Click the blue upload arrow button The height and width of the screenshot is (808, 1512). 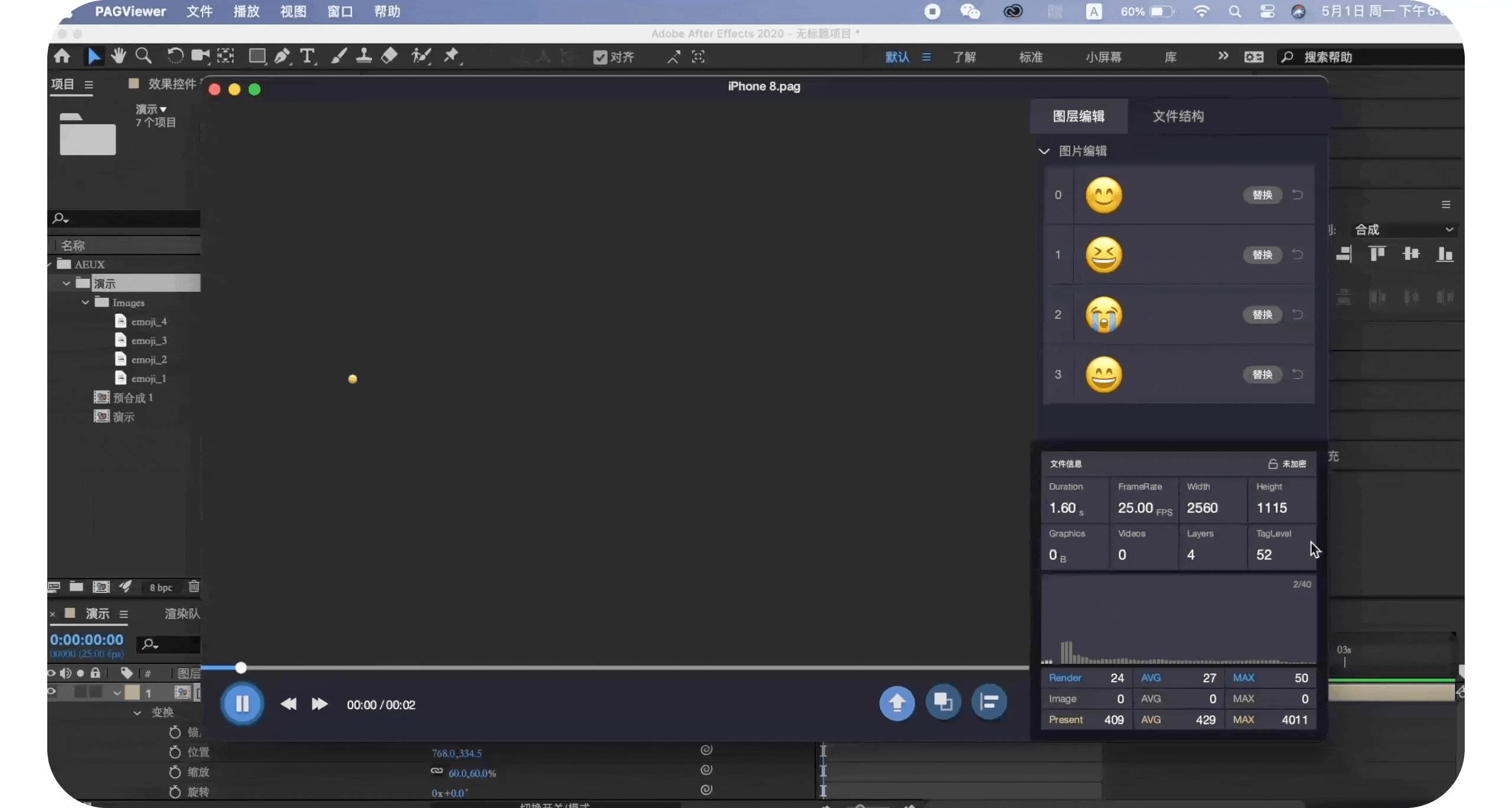(x=897, y=703)
